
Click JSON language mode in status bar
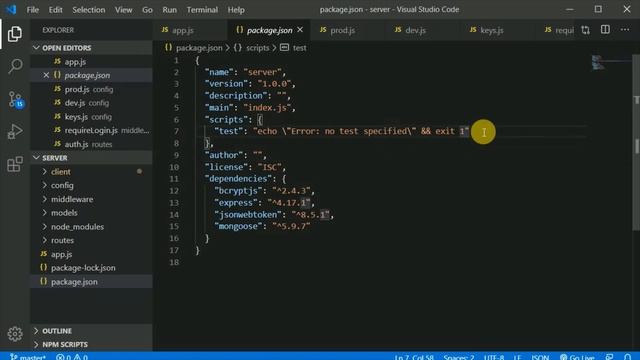point(540,357)
